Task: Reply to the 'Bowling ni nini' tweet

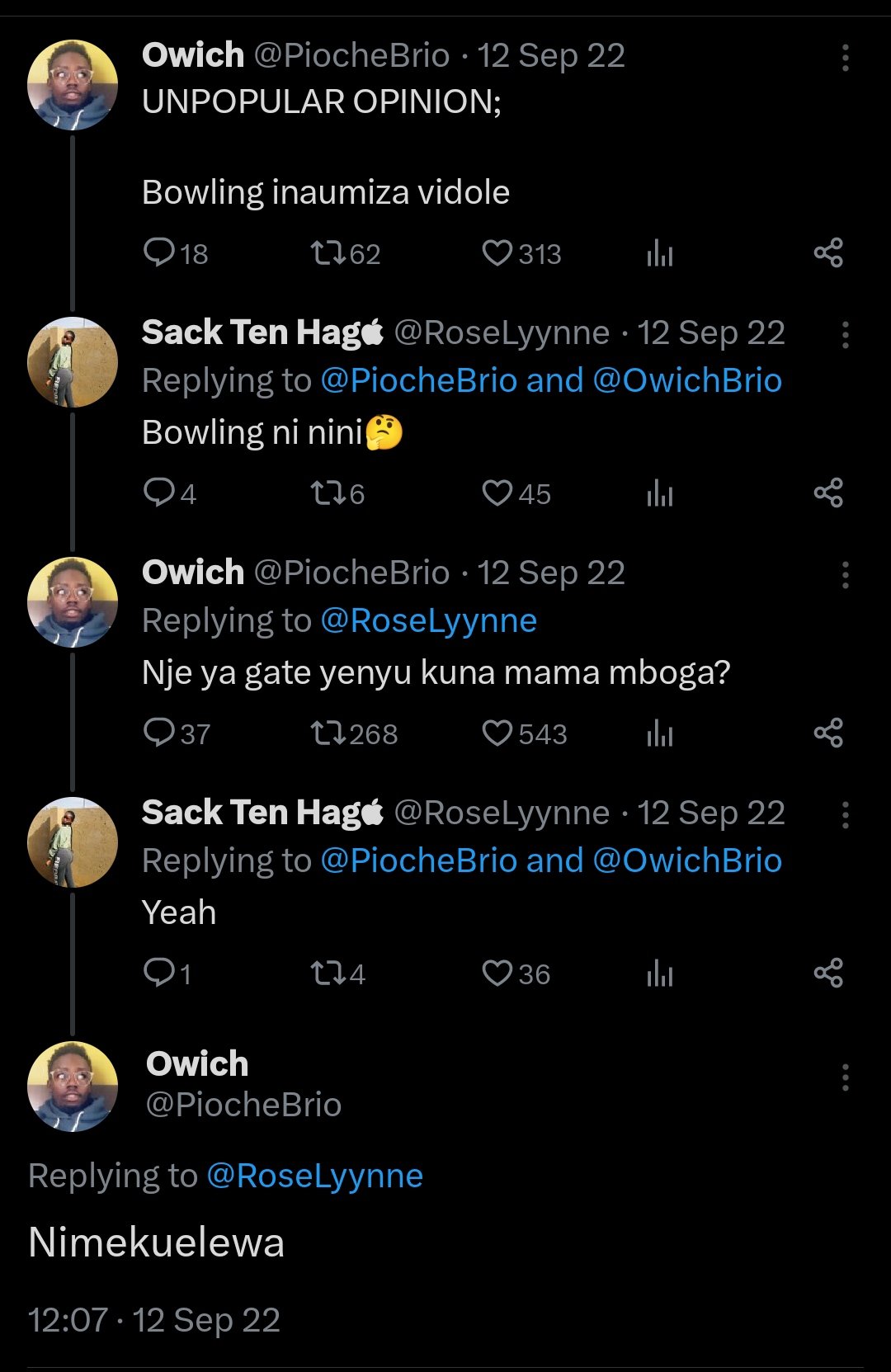Action: point(158,493)
